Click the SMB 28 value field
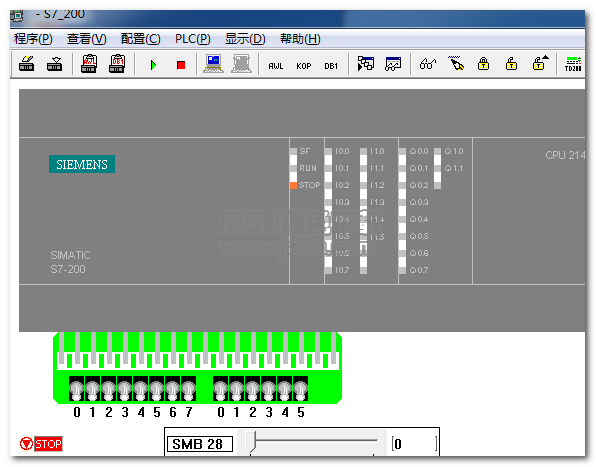 pyautogui.click(x=414, y=444)
